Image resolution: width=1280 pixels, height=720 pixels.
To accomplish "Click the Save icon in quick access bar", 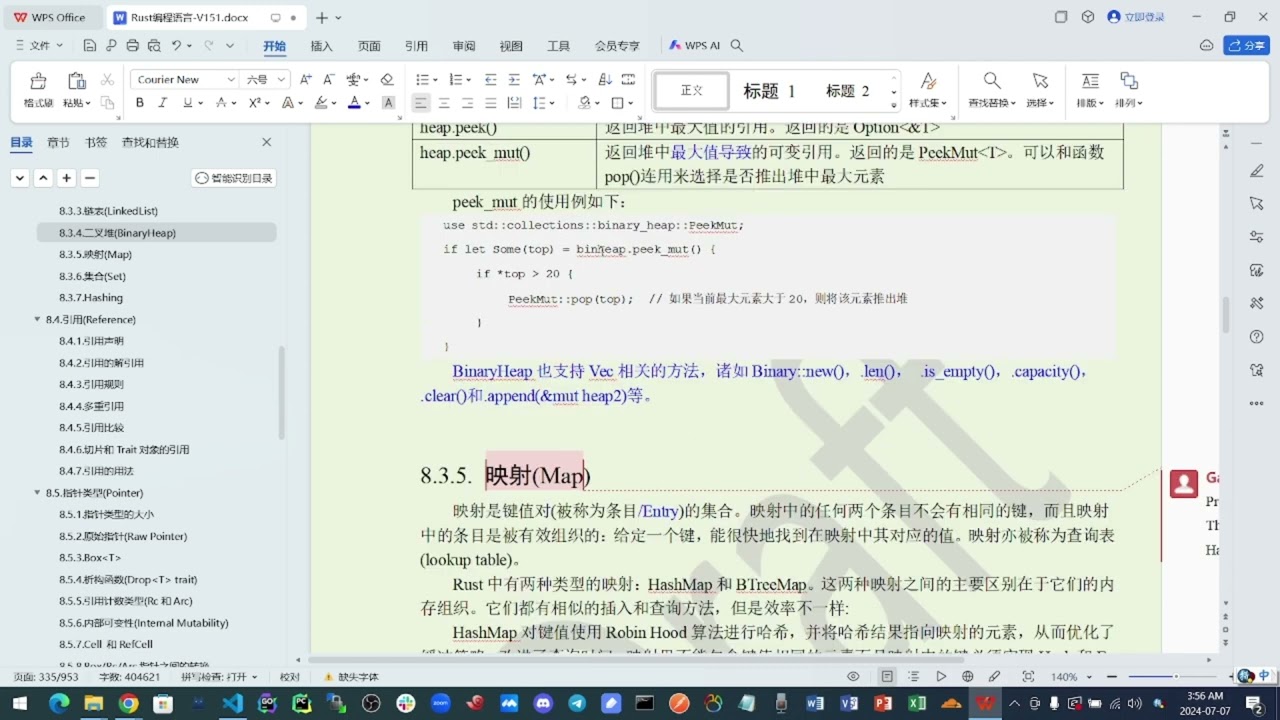I will point(90,46).
